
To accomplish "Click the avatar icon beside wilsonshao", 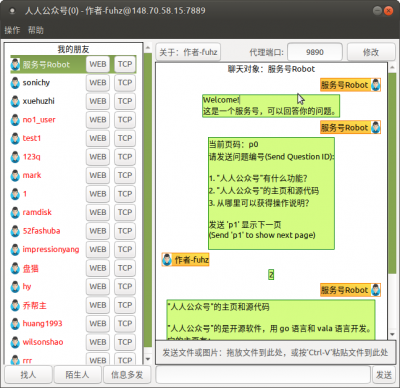I will pyautogui.click(x=15, y=342).
